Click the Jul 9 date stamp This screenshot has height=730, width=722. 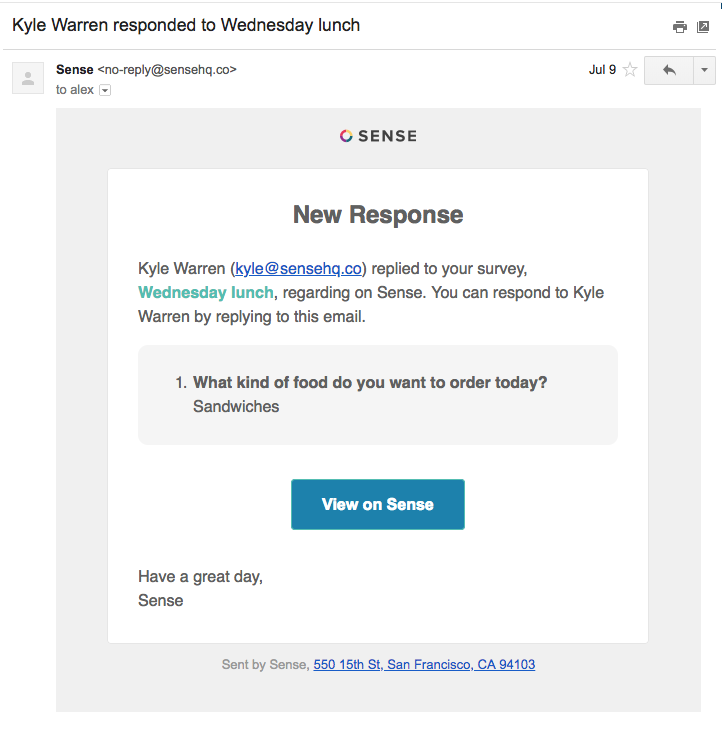602,70
